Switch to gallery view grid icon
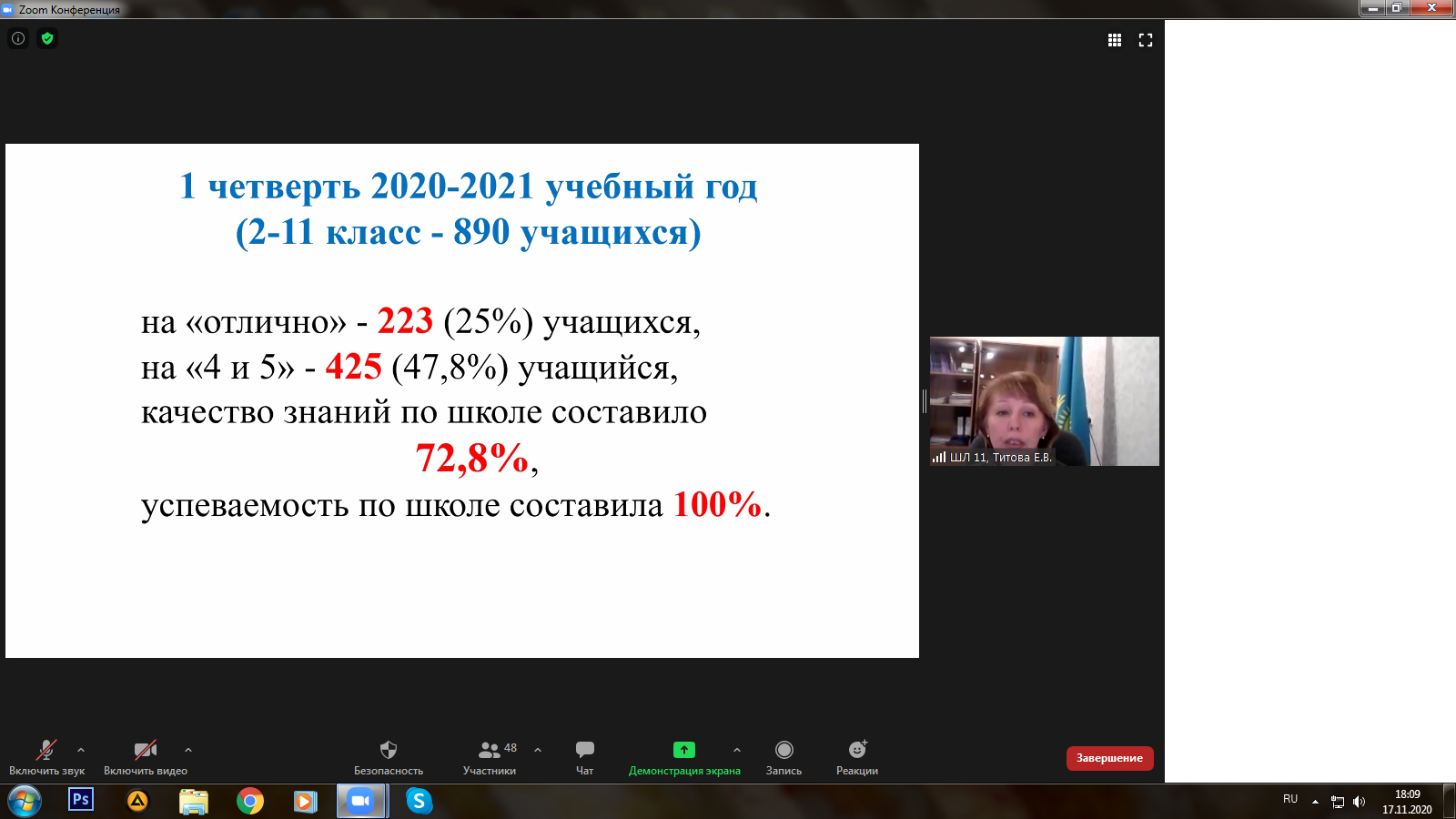This screenshot has height=819, width=1456. pos(1115,40)
